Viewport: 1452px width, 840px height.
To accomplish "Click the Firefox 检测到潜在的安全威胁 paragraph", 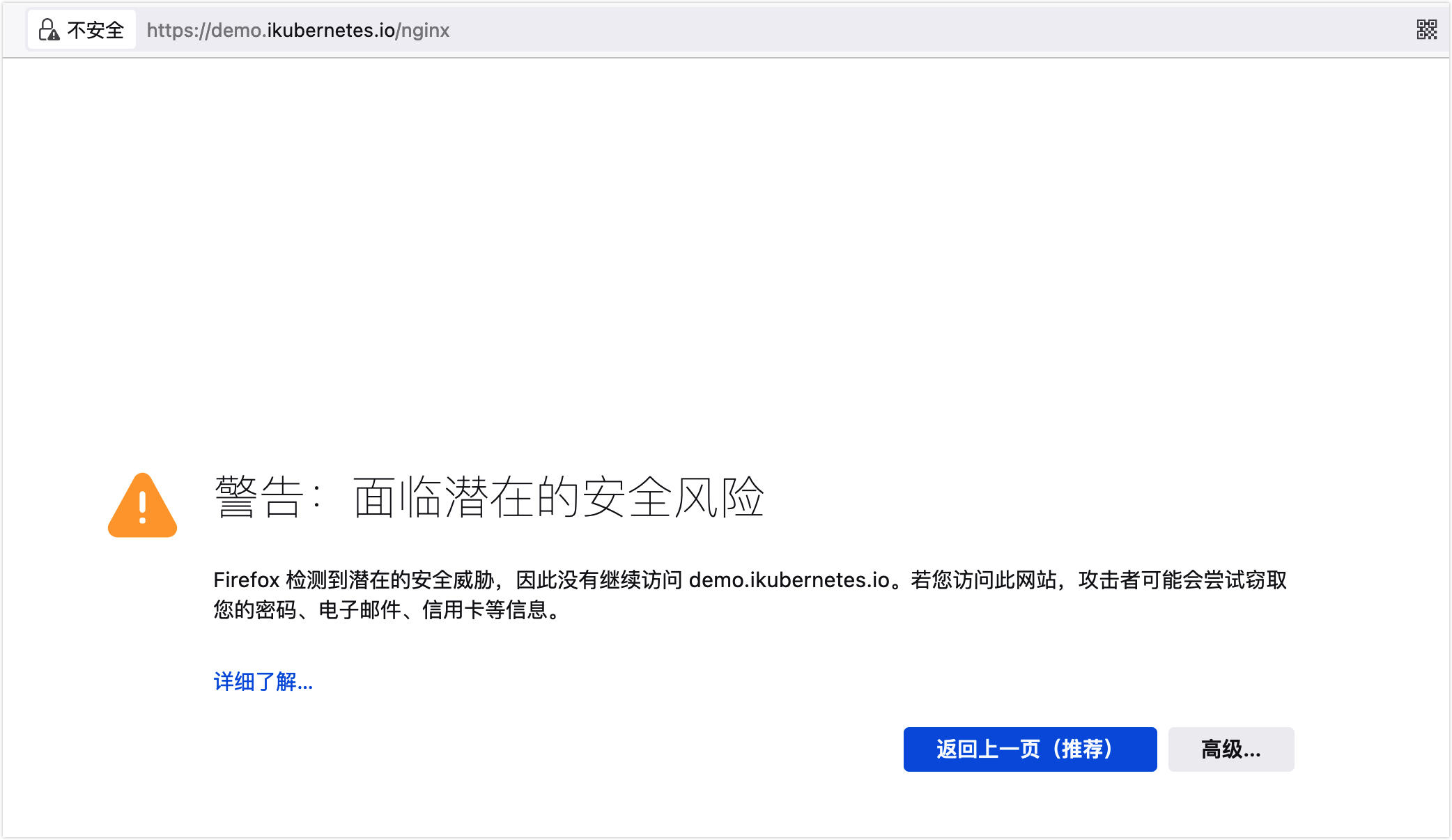I will pyautogui.click(x=750, y=595).
